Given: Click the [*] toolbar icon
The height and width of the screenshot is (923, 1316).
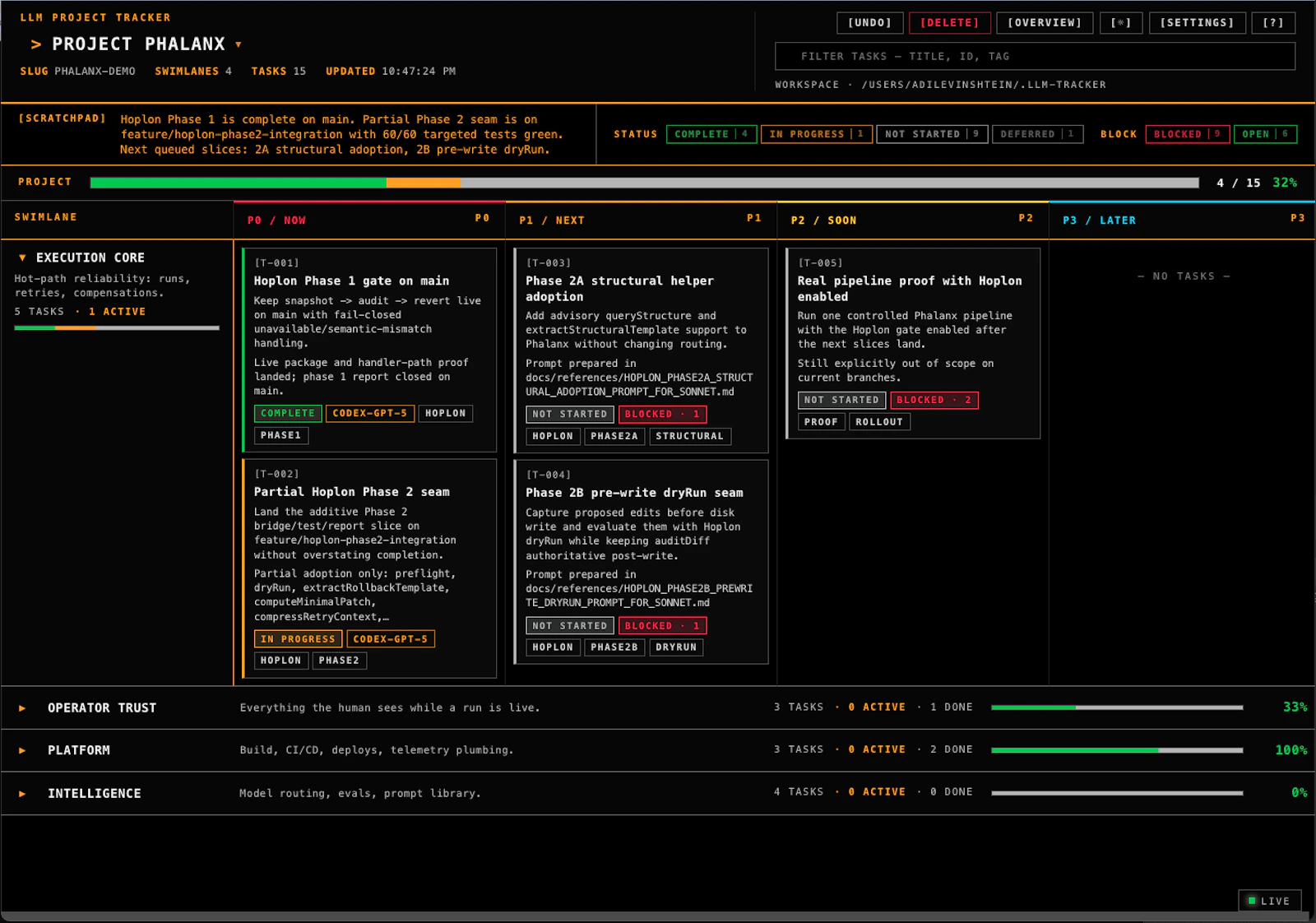Looking at the screenshot, I should tap(1121, 22).
